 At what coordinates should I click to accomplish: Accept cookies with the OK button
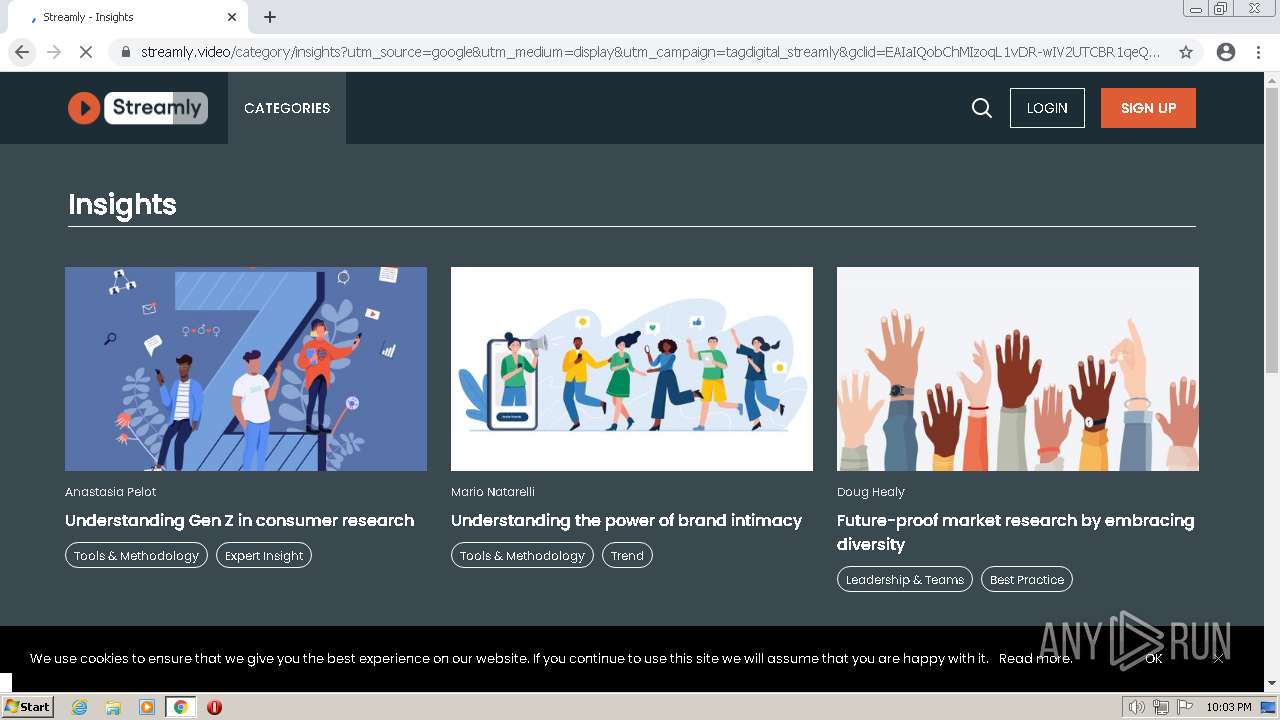[1154, 658]
